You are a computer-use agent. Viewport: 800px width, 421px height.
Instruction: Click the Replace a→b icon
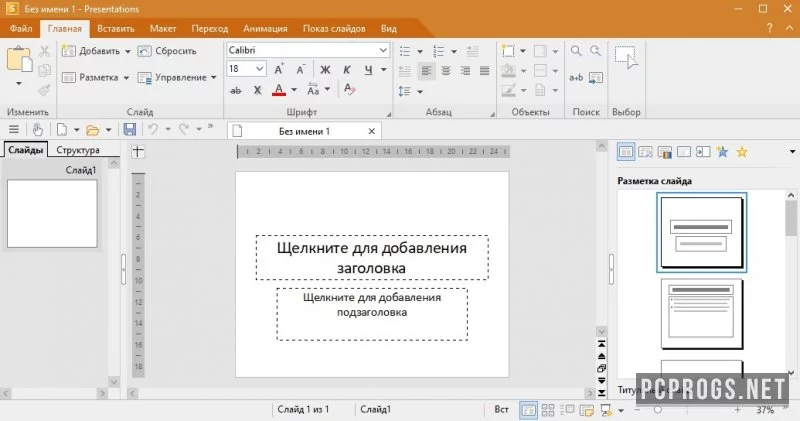pyautogui.click(x=576, y=78)
